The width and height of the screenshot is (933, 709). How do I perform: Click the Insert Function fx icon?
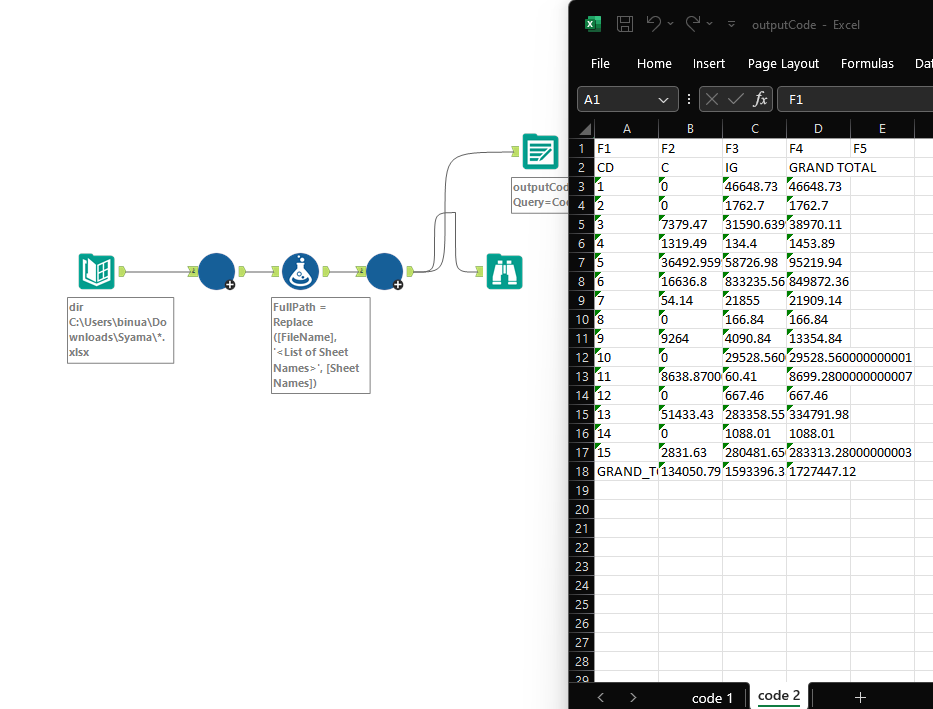(x=760, y=99)
